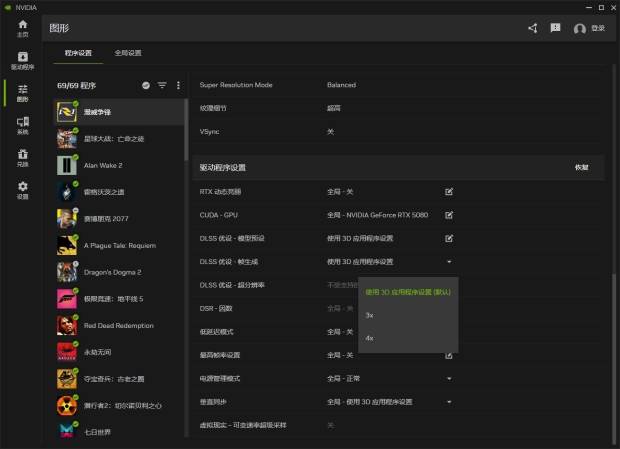Click the Super Resolution Mode Balanced value

point(341,85)
